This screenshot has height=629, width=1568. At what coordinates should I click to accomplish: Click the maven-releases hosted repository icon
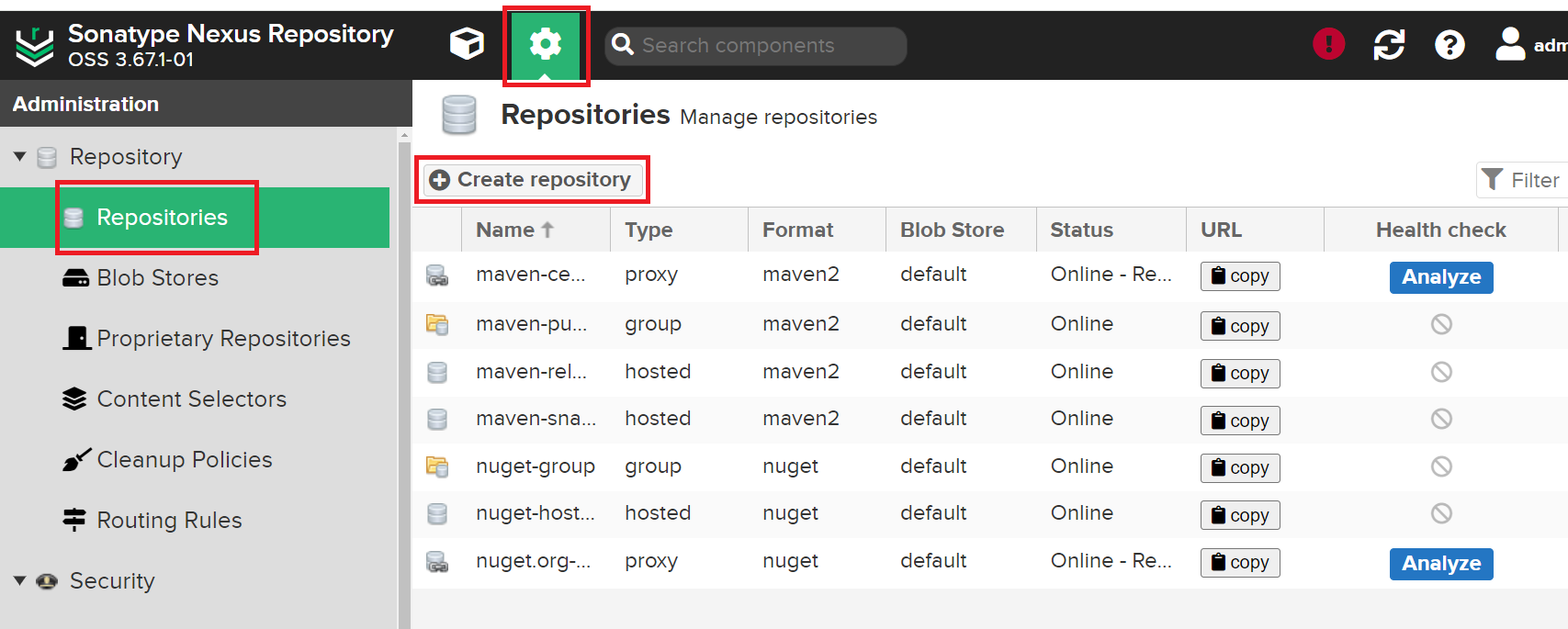tap(437, 372)
